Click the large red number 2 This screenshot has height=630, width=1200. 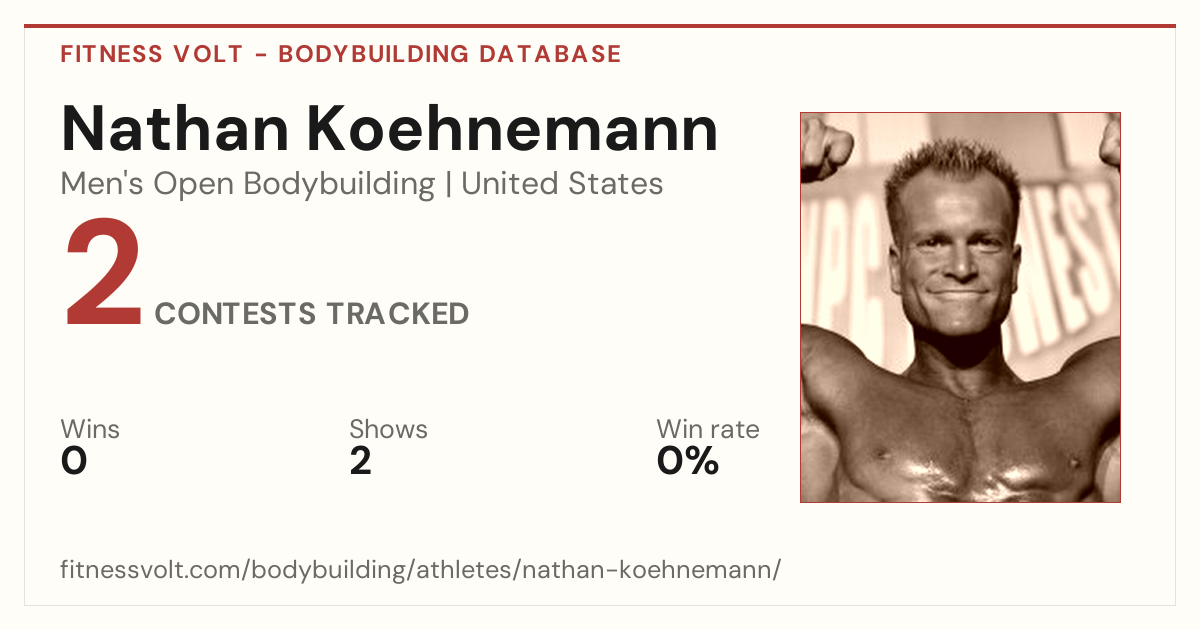(103, 273)
